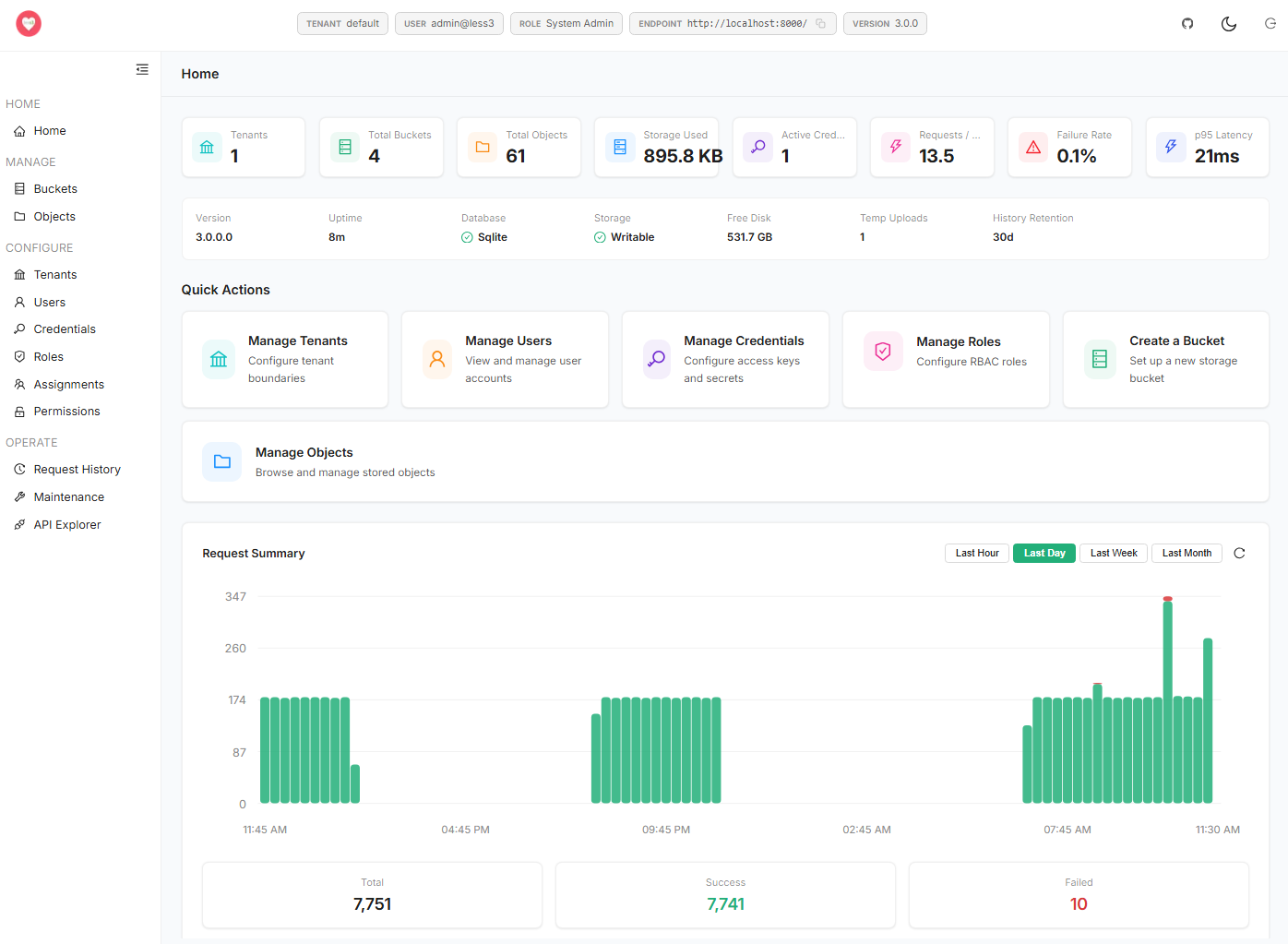Open the Manage Roles quick action

pyautogui.click(x=946, y=360)
